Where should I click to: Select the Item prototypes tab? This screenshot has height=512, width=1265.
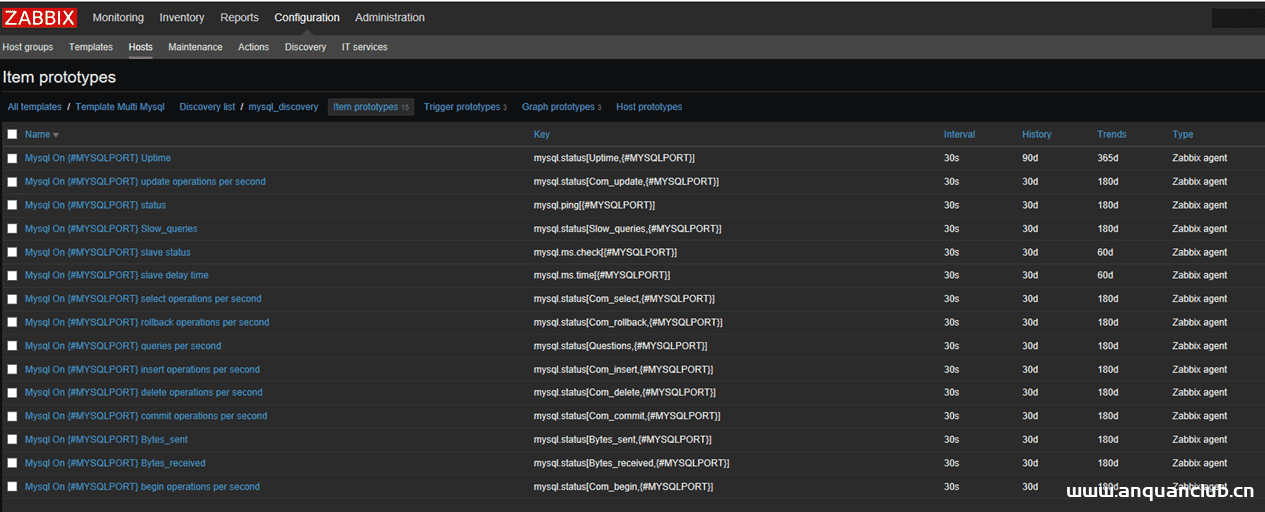click(371, 107)
